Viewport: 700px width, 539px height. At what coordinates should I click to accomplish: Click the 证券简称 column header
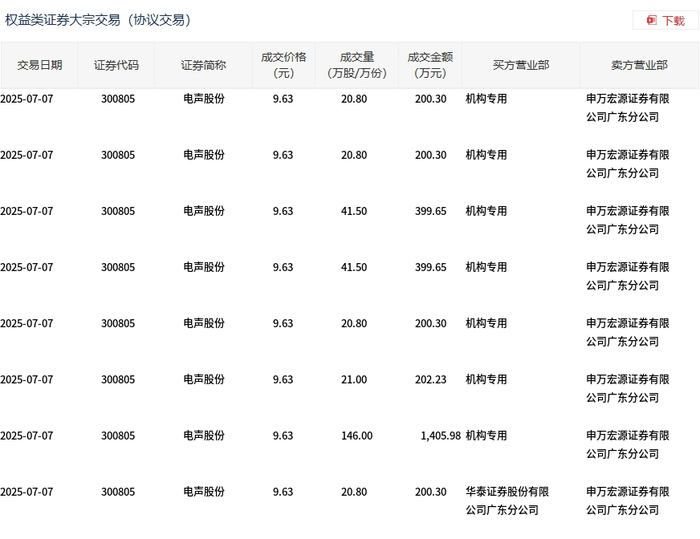coord(204,65)
